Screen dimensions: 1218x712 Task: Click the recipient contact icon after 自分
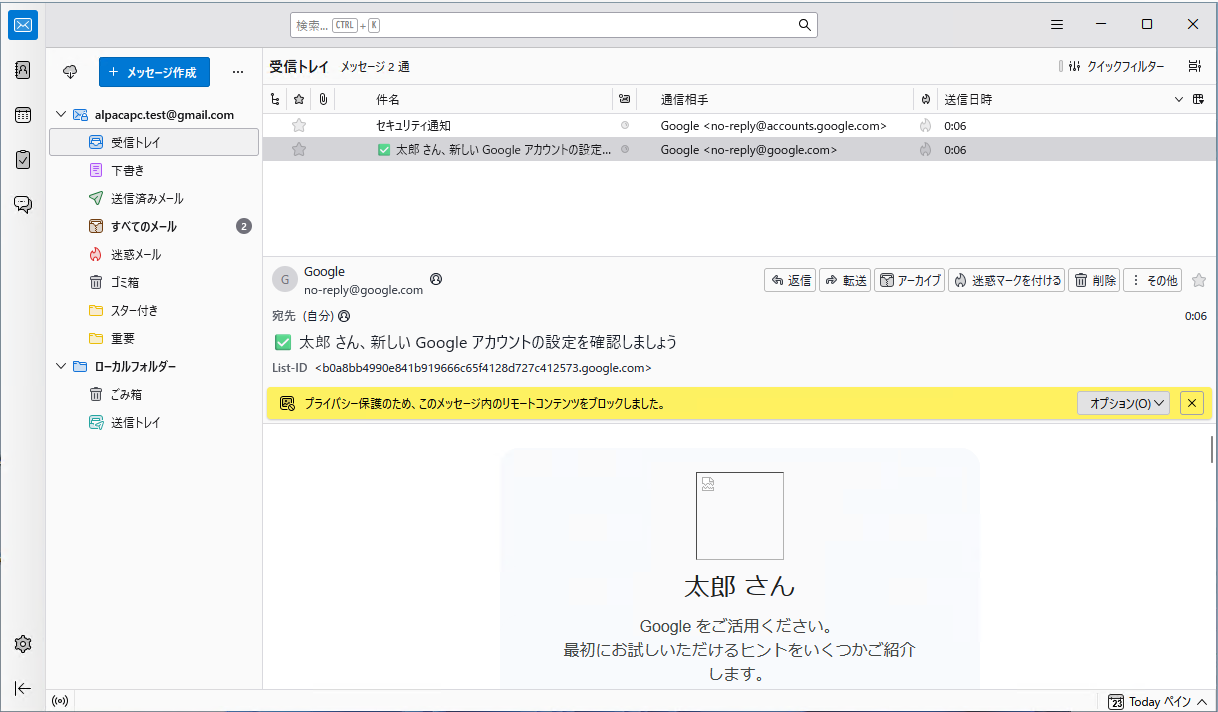pyautogui.click(x=344, y=316)
